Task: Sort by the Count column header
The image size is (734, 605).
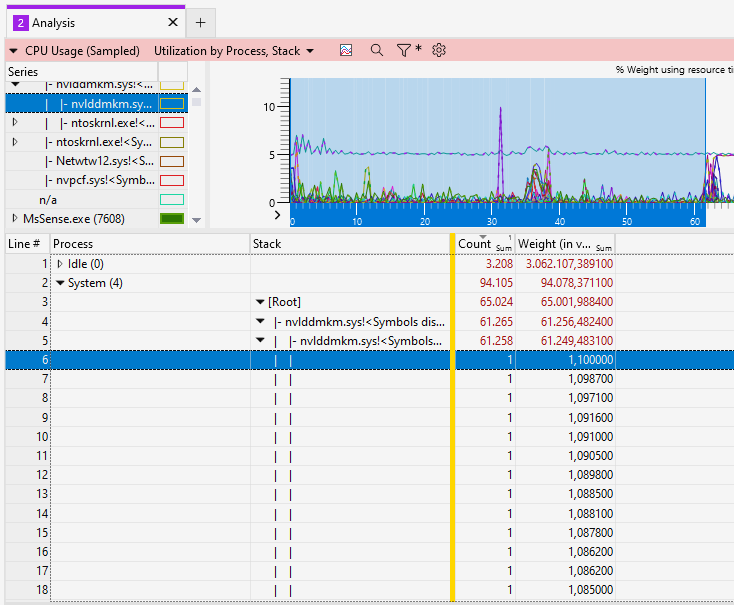Action: tap(485, 244)
